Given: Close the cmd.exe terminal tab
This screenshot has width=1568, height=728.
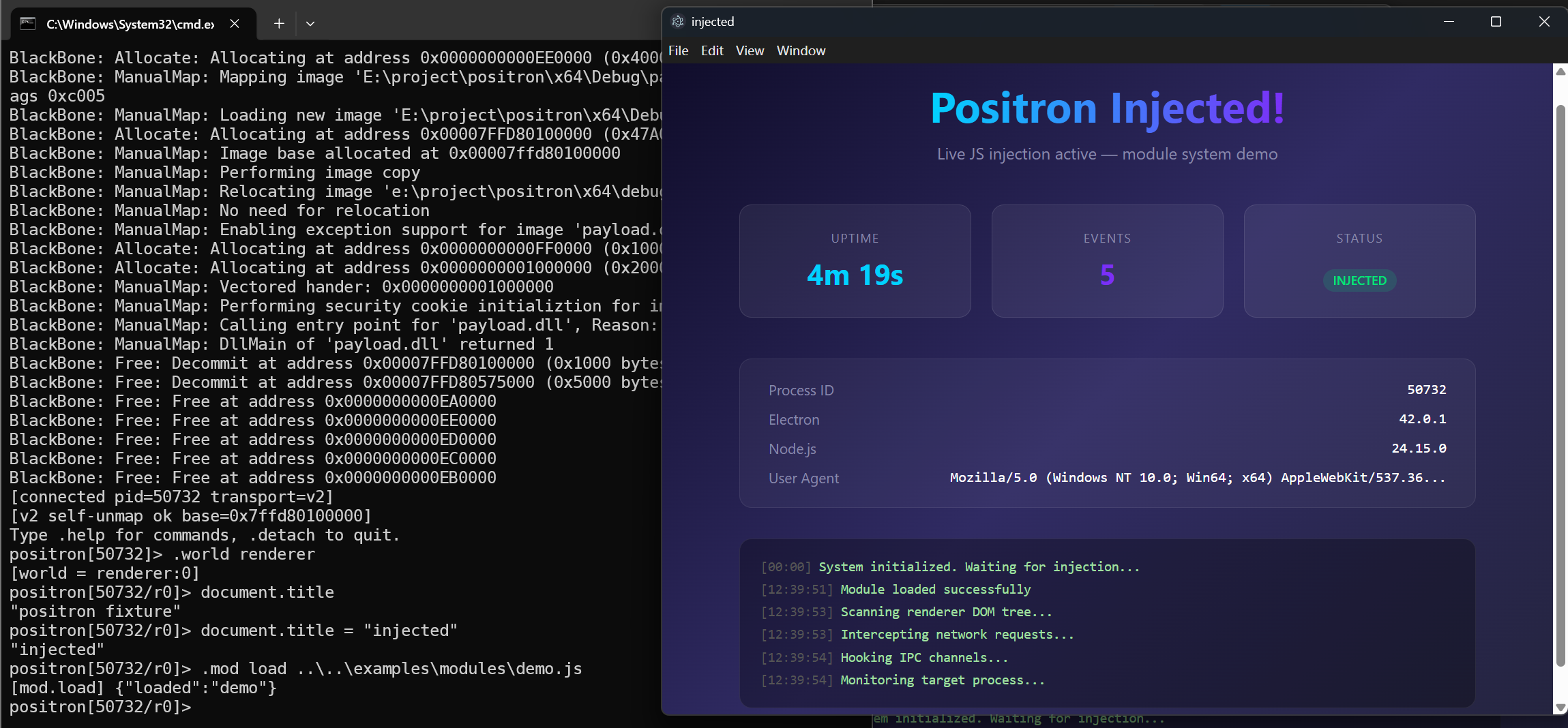Looking at the screenshot, I should 235,24.
